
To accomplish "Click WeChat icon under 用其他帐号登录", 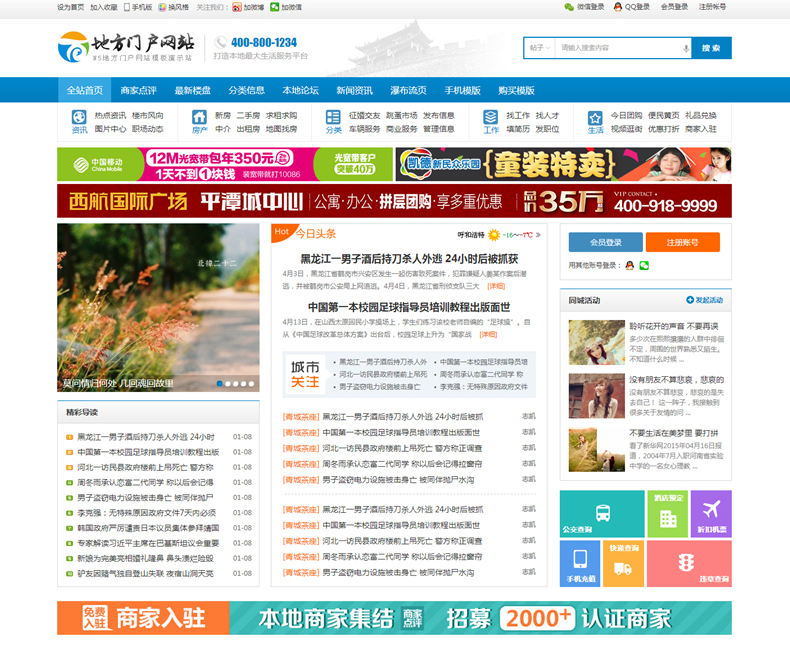I will click(x=644, y=265).
